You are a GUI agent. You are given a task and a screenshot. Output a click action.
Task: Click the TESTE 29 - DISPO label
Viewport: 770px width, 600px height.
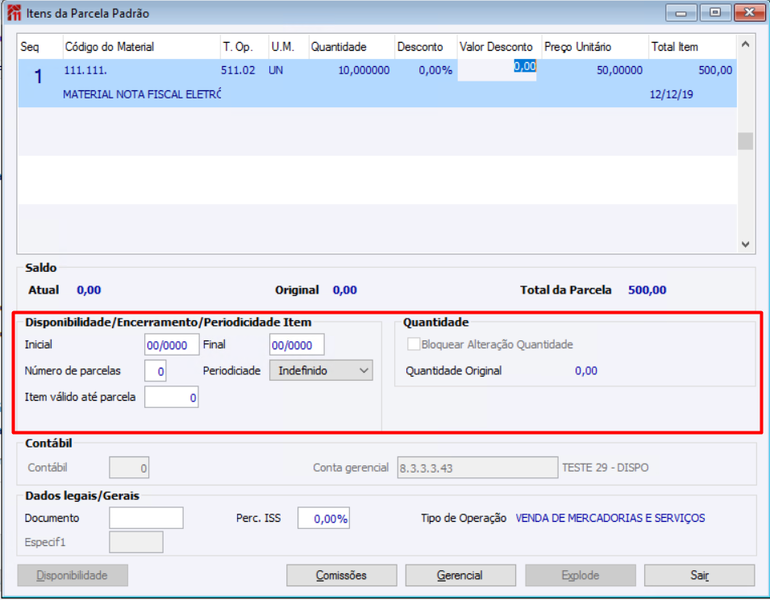tap(605, 467)
